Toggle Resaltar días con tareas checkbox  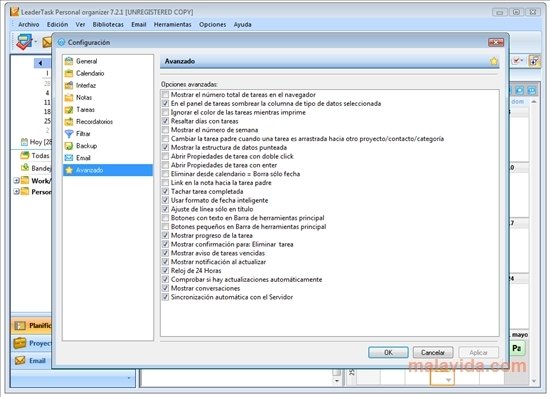pyautogui.click(x=165, y=121)
